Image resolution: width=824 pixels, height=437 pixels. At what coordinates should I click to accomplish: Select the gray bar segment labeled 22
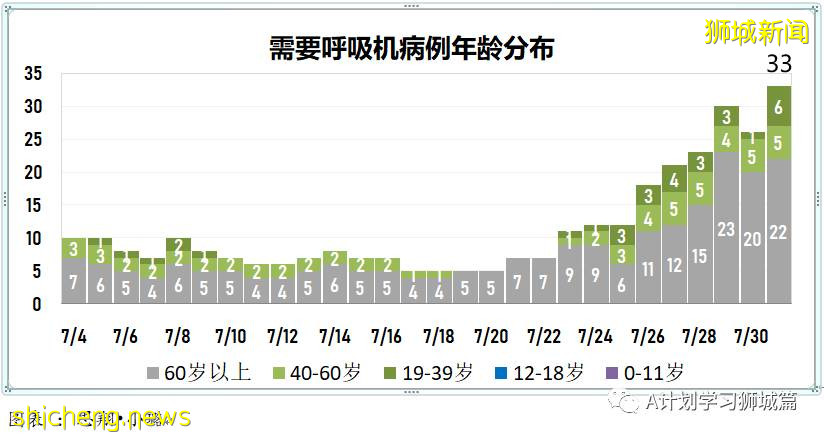tap(778, 231)
